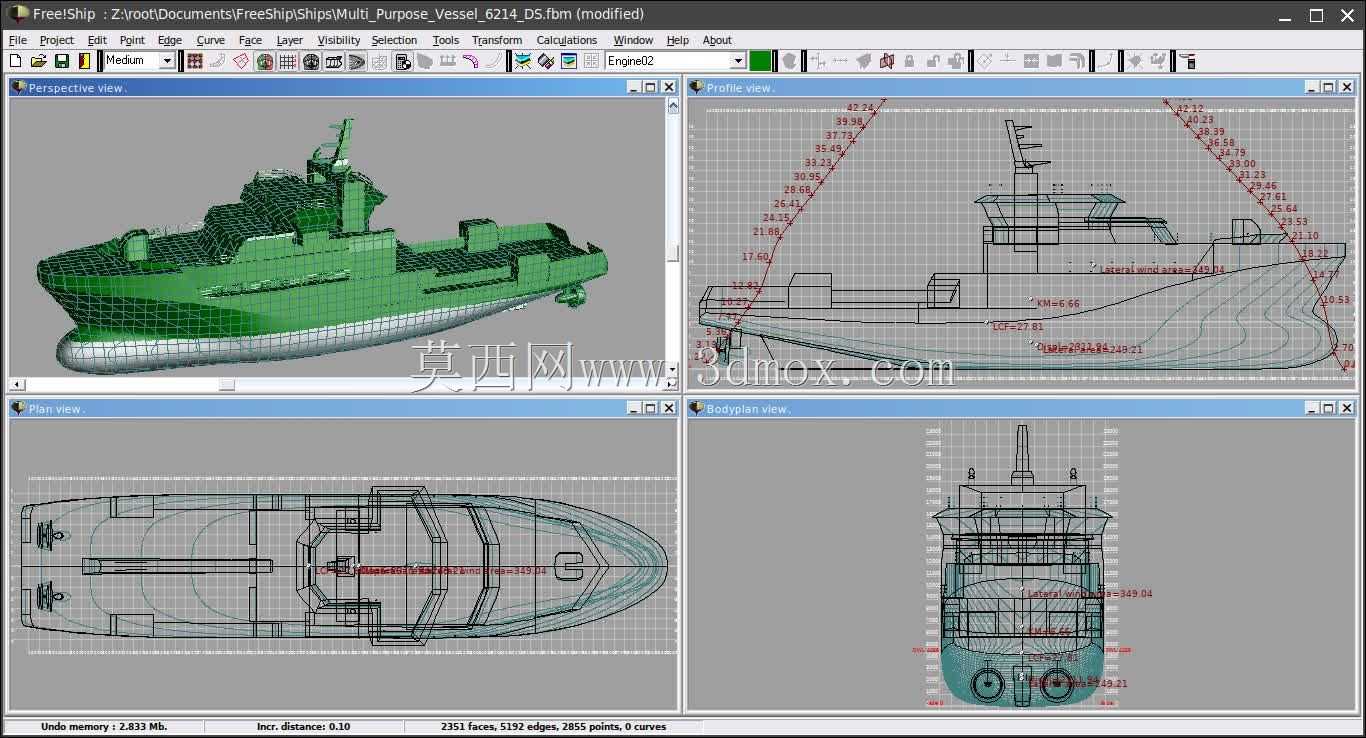Maximize the Perspective view window
Viewport: 1366px width, 738px height.
pos(651,87)
